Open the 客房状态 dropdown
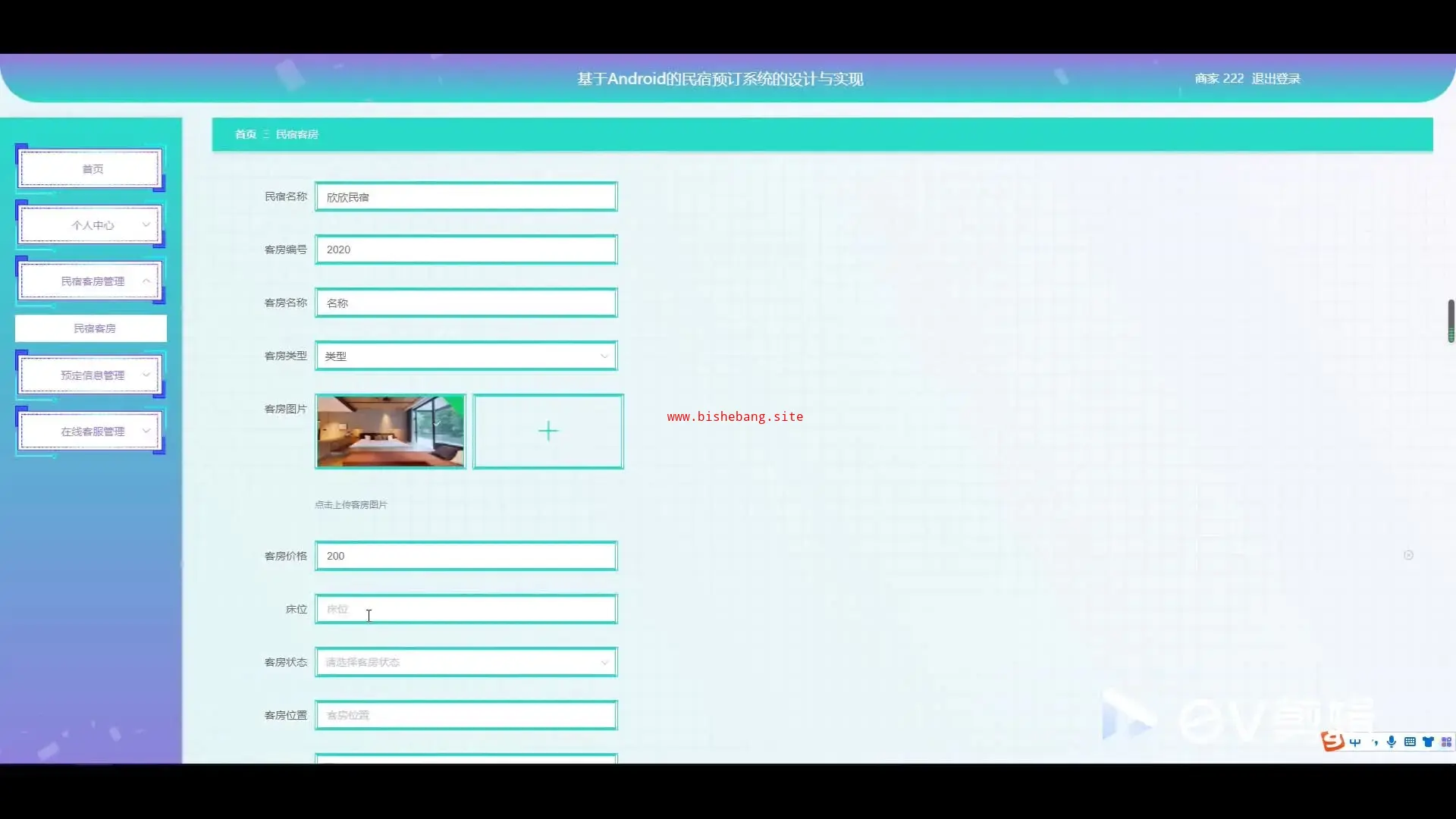 (x=466, y=662)
